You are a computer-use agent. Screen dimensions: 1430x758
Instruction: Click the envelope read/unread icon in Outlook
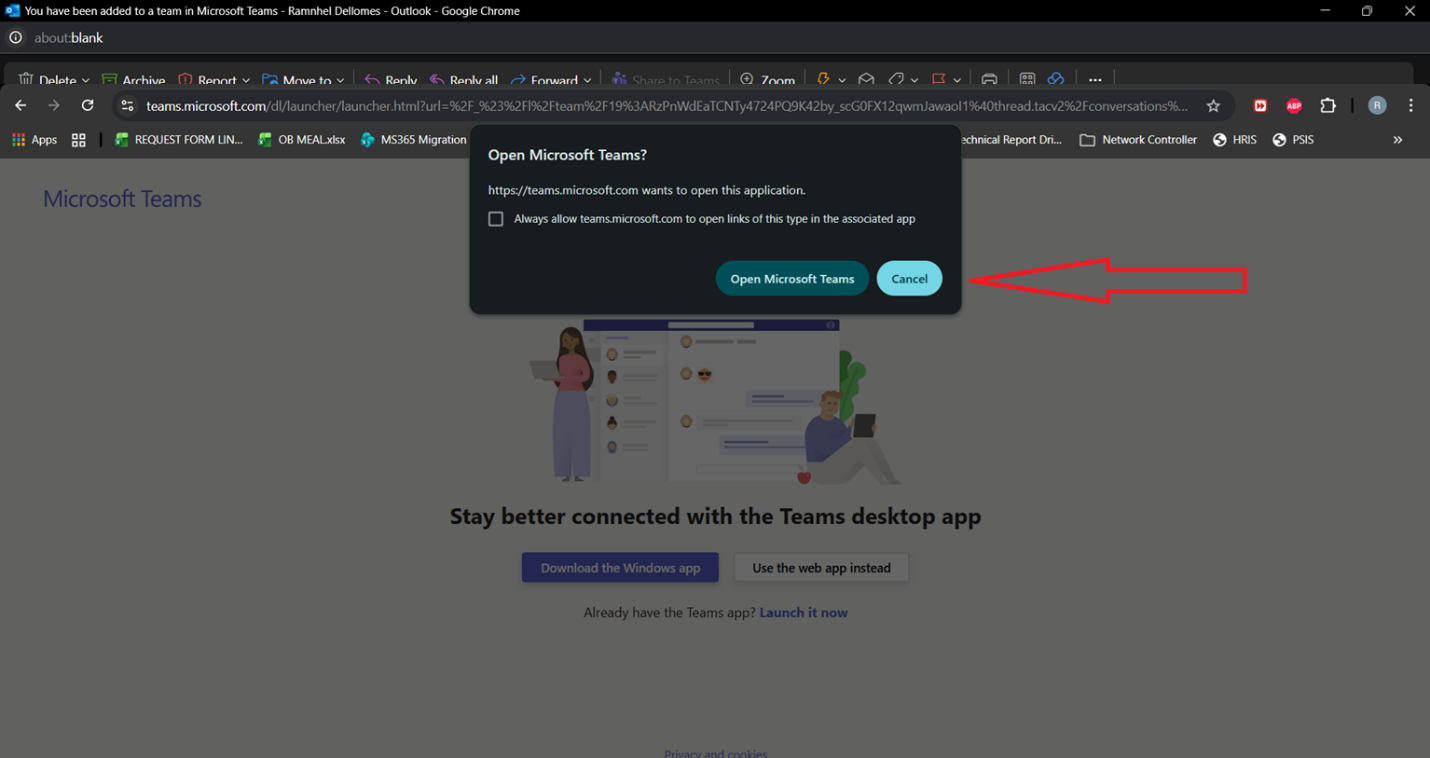coord(867,80)
